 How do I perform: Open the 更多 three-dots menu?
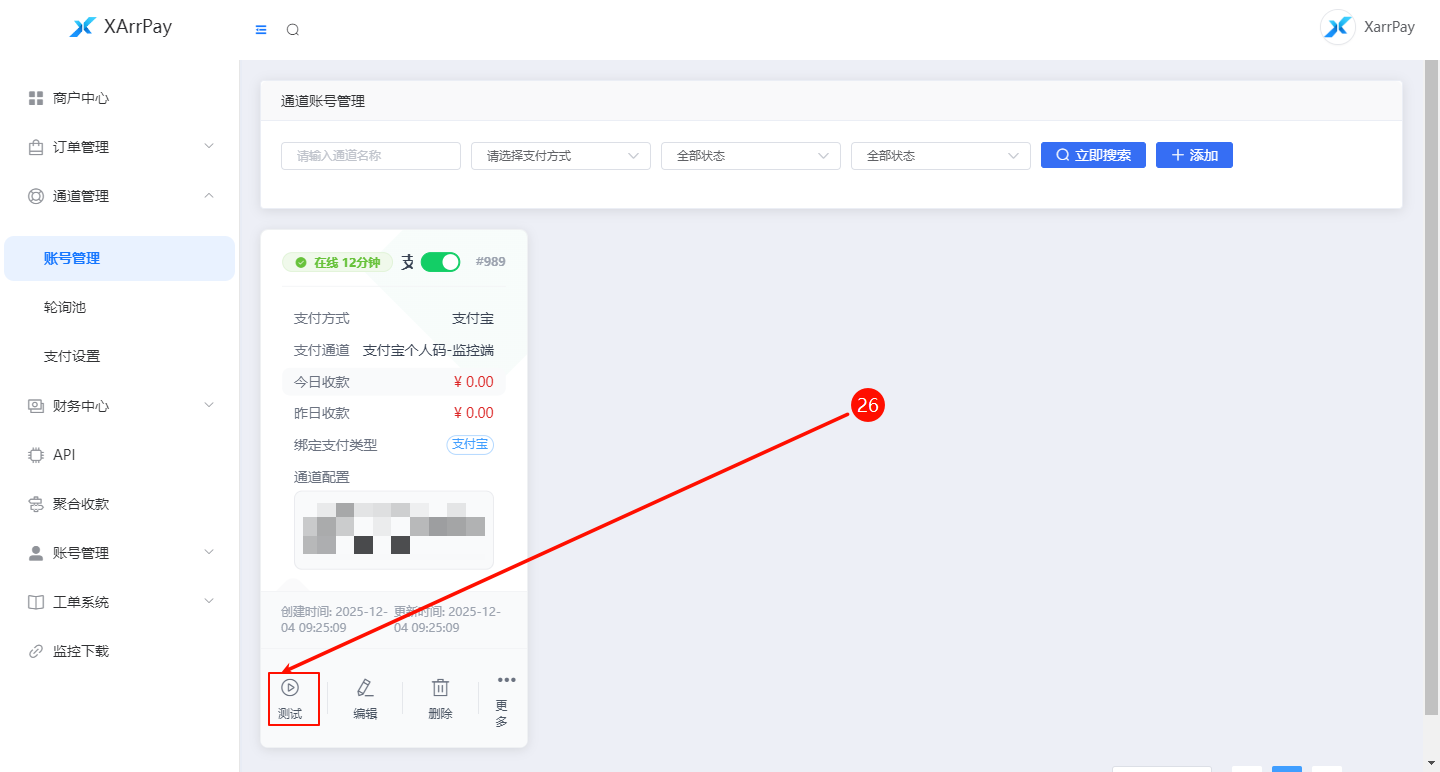coord(506,681)
